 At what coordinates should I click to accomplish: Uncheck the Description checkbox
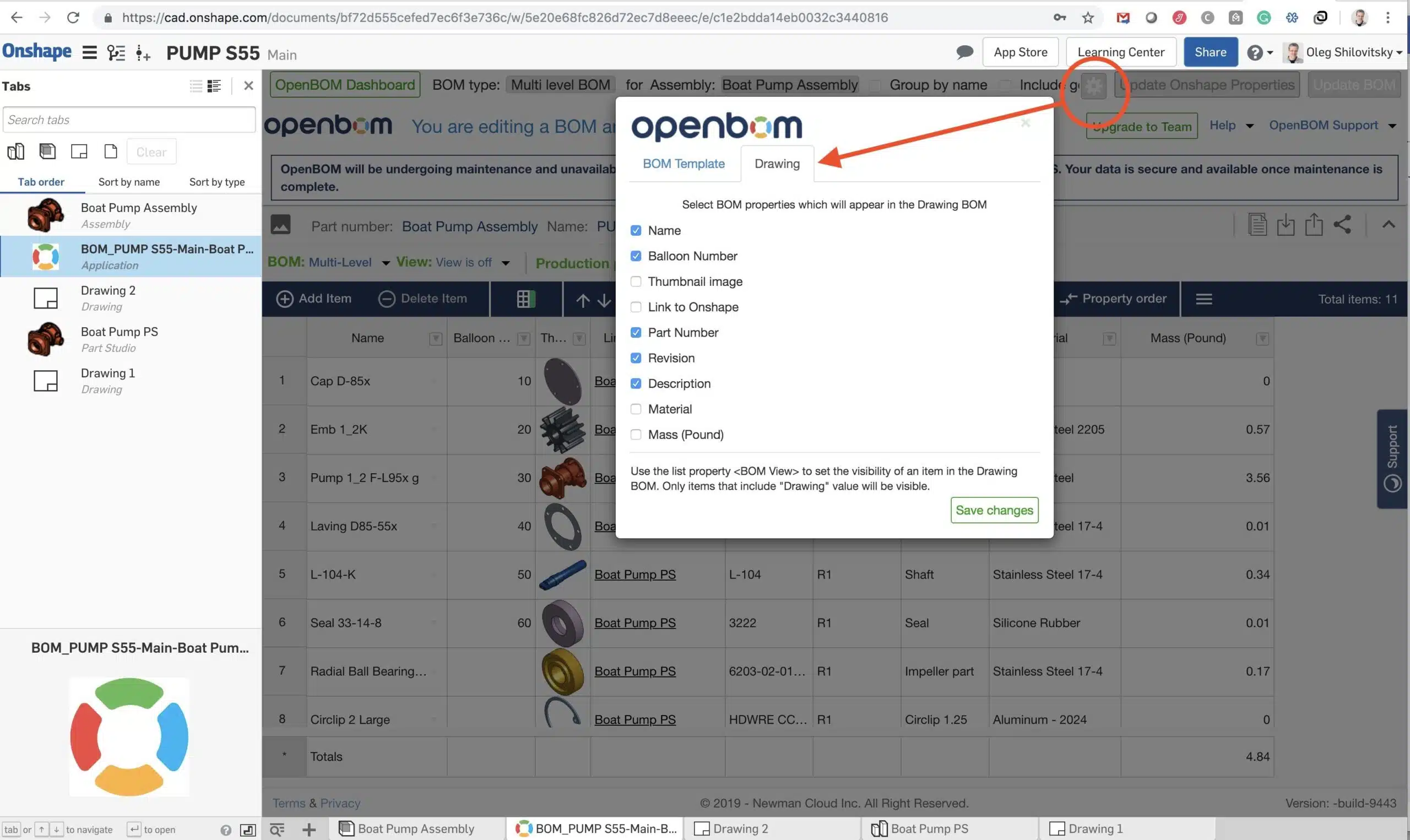tap(636, 383)
